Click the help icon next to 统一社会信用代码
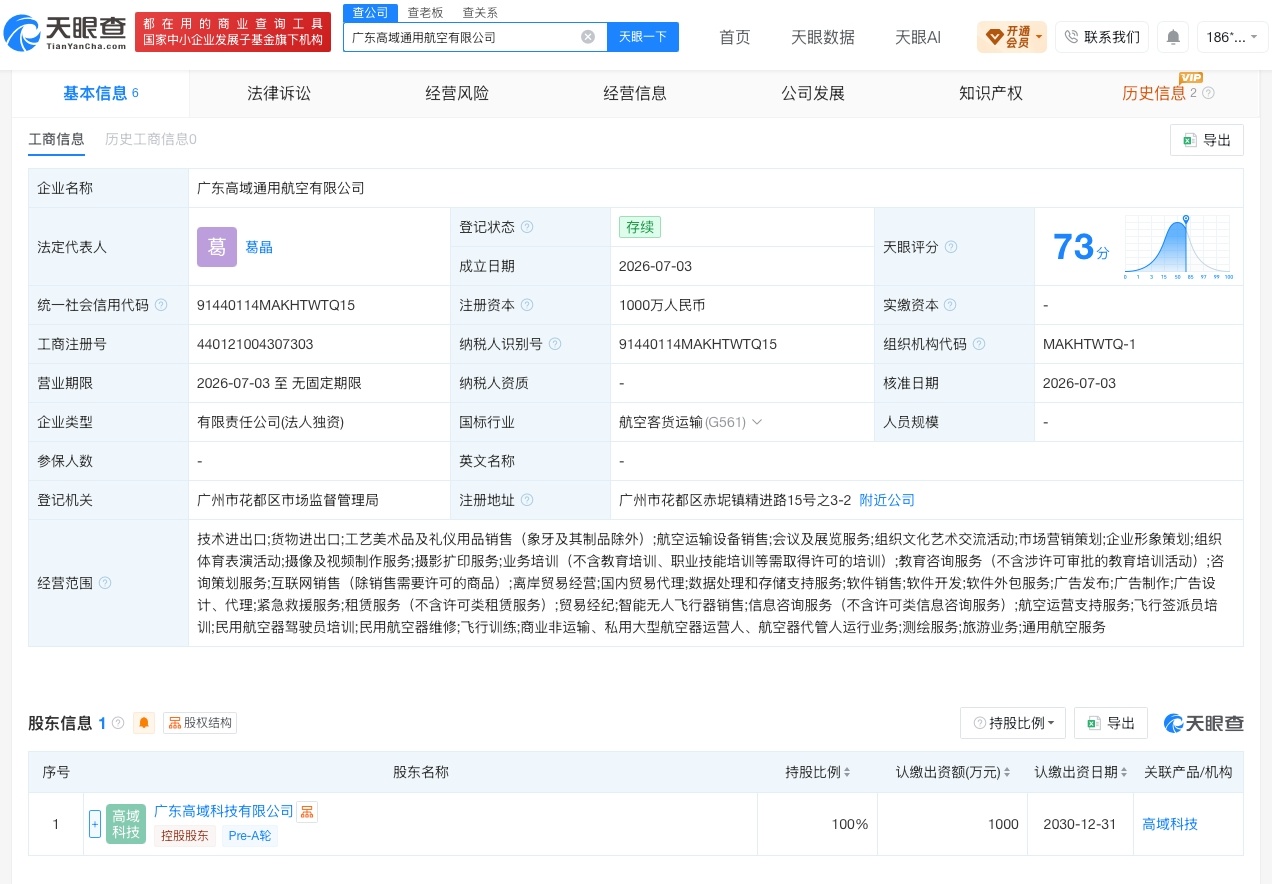 [161, 305]
